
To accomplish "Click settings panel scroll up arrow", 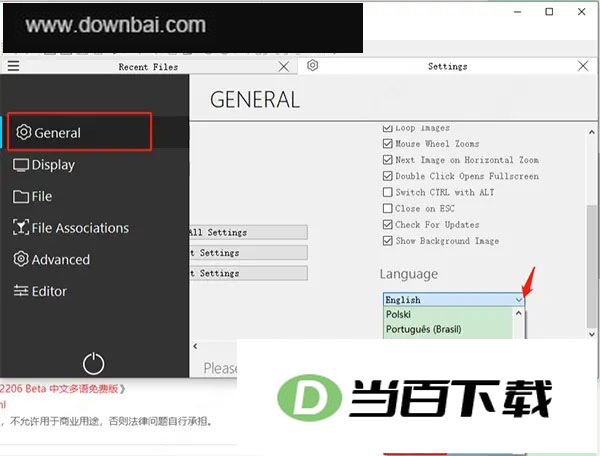I will pos(592,132).
